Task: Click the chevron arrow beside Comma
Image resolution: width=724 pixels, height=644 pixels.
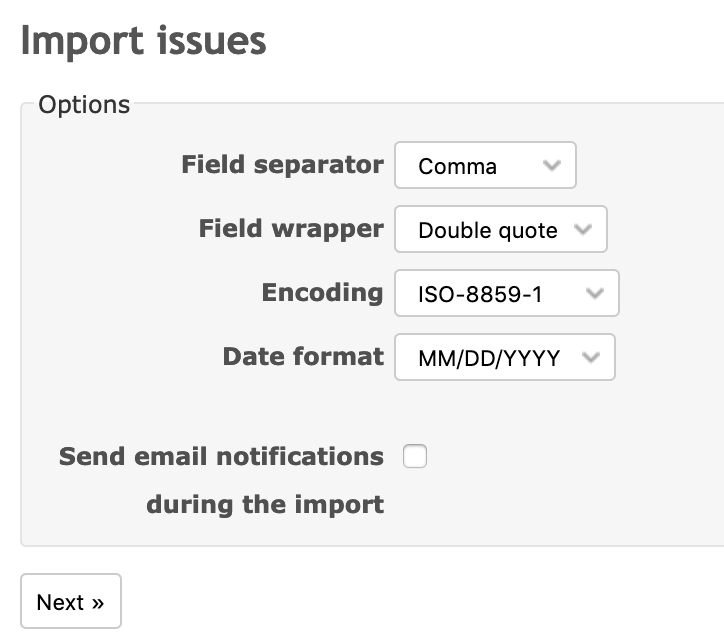Action: (x=551, y=166)
